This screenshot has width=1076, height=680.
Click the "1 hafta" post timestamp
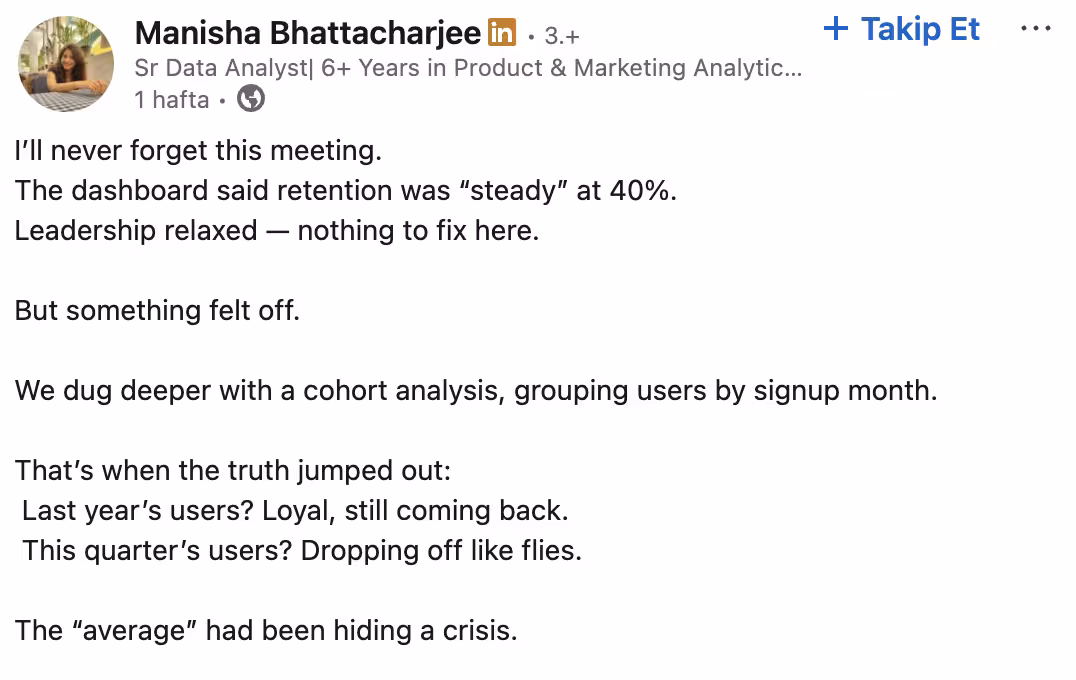170,100
